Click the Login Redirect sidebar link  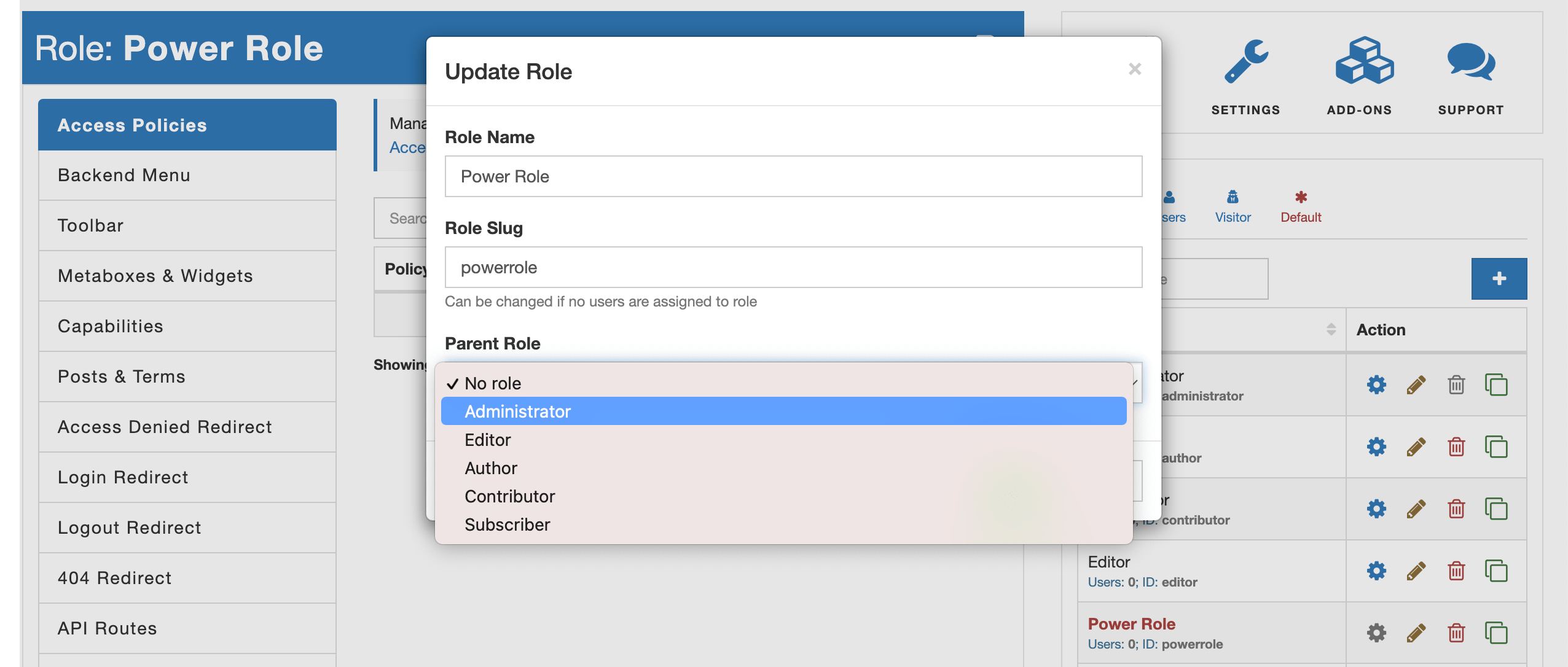tap(123, 477)
